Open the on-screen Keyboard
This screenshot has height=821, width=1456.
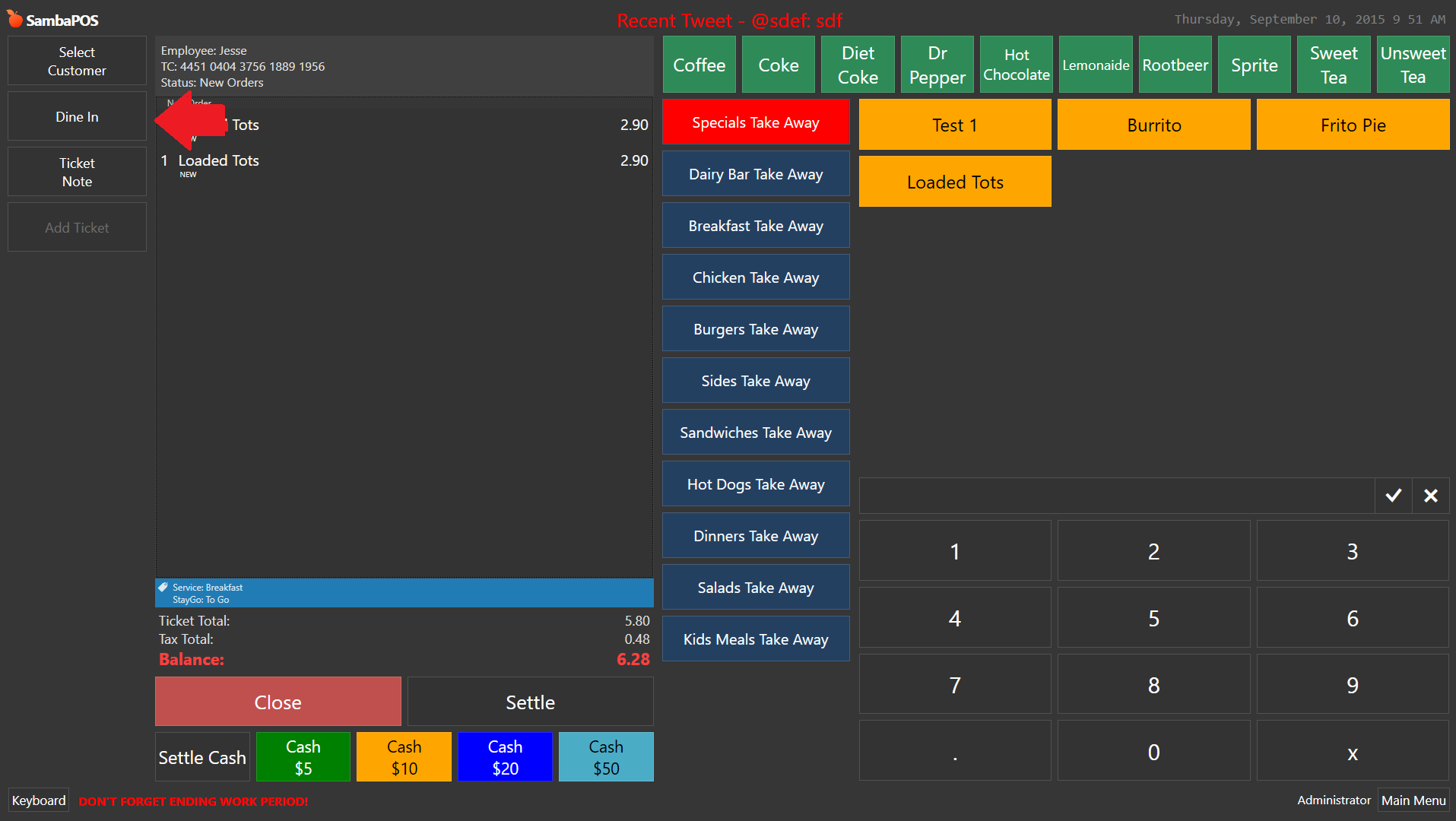pos(38,800)
